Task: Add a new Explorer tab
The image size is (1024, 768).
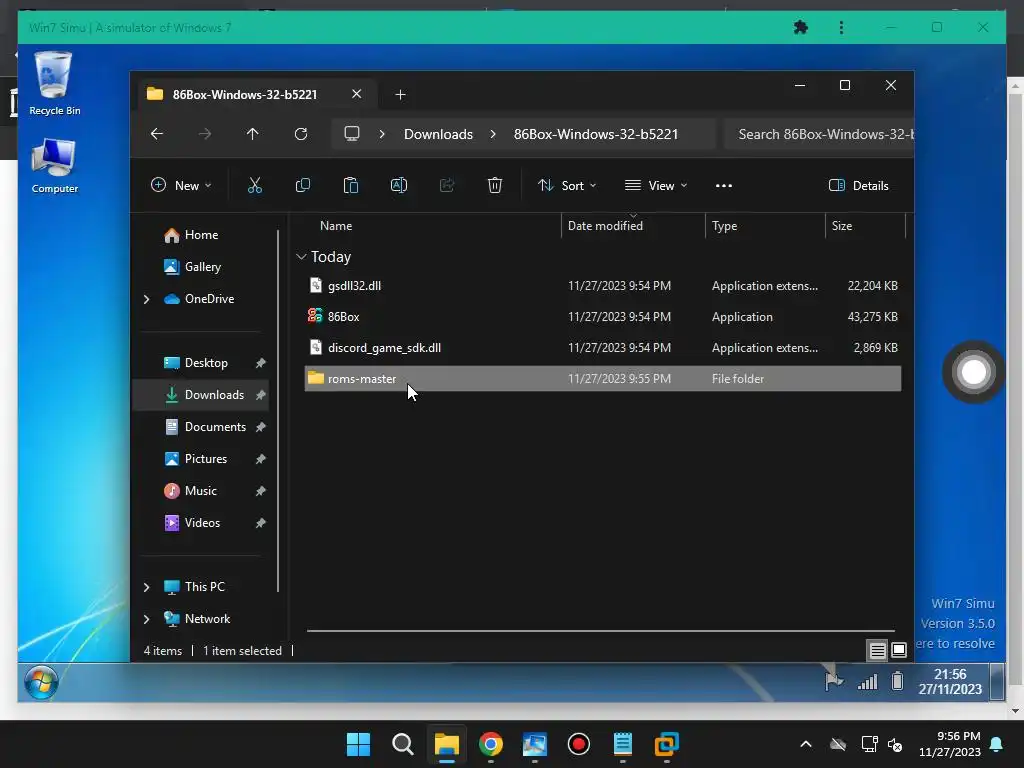Action: pos(400,95)
